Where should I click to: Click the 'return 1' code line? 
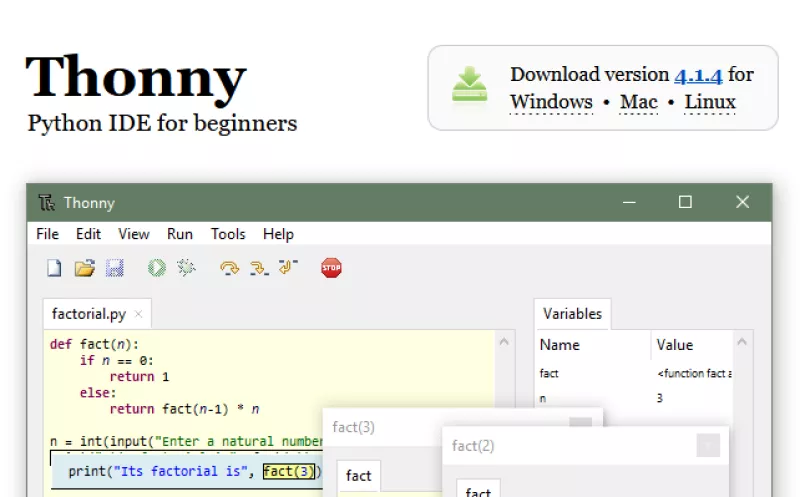(x=139, y=377)
